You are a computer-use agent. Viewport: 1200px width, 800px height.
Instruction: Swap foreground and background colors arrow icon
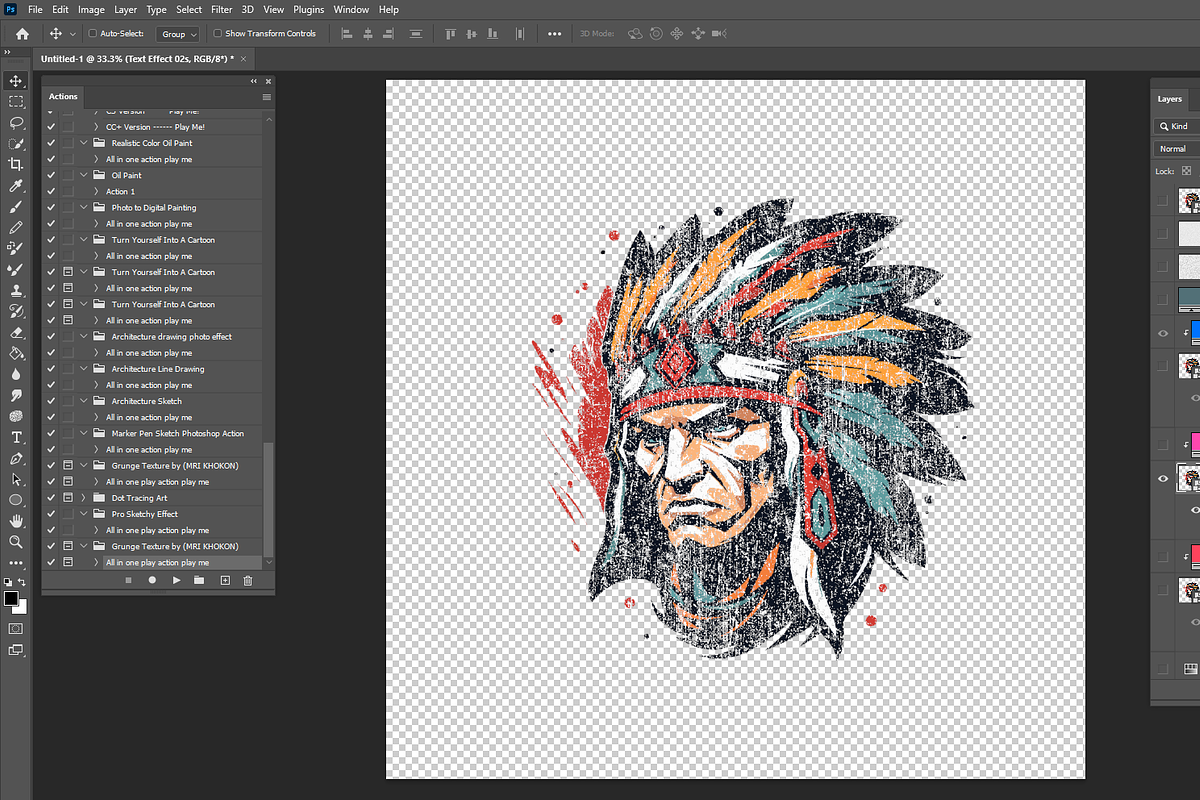tap(23, 582)
